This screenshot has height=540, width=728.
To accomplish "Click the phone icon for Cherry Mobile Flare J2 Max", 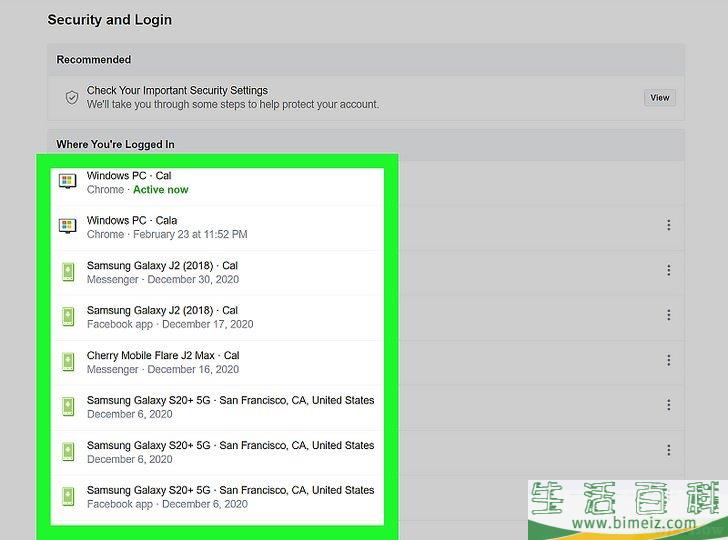I will (68, 361).
